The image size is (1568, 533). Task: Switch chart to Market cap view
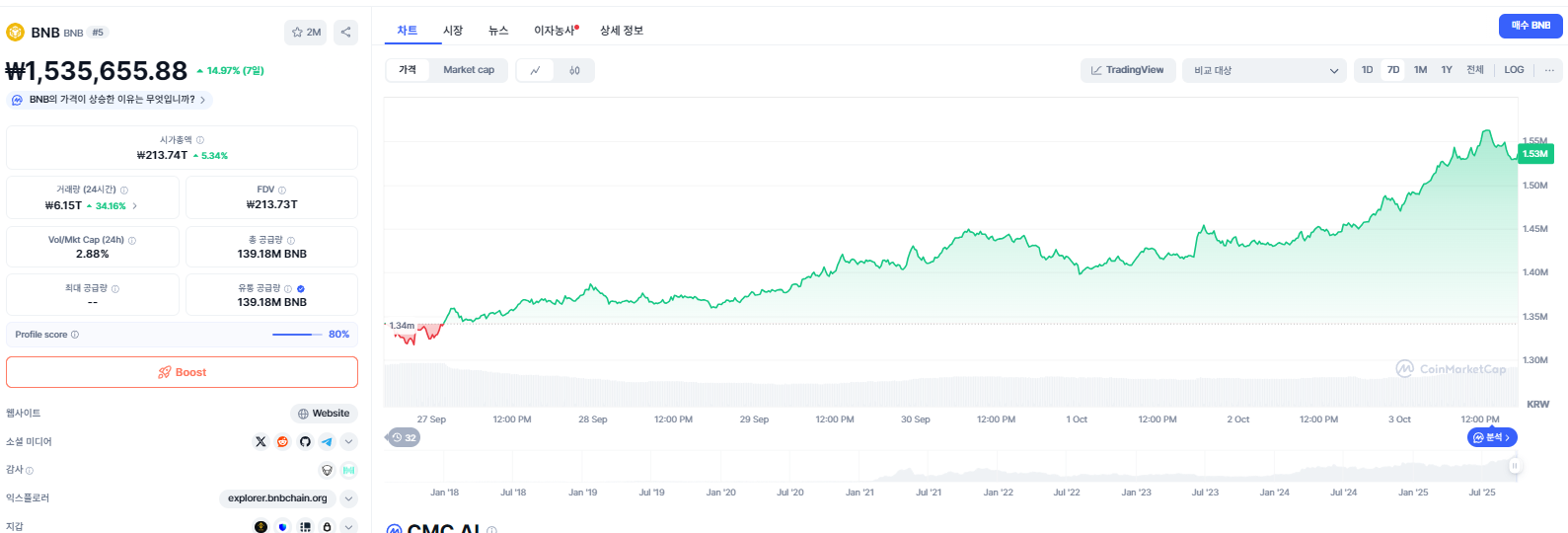[469, 70]
